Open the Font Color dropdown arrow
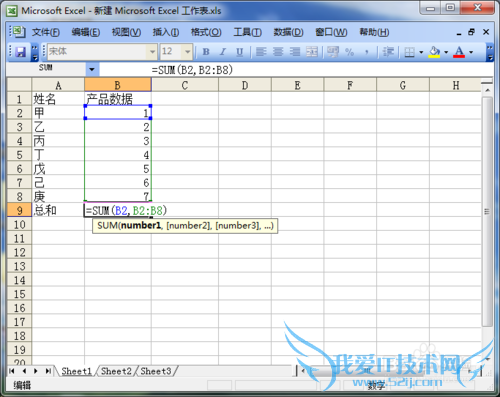Screen dimensions: 500x397 (471, 52)
